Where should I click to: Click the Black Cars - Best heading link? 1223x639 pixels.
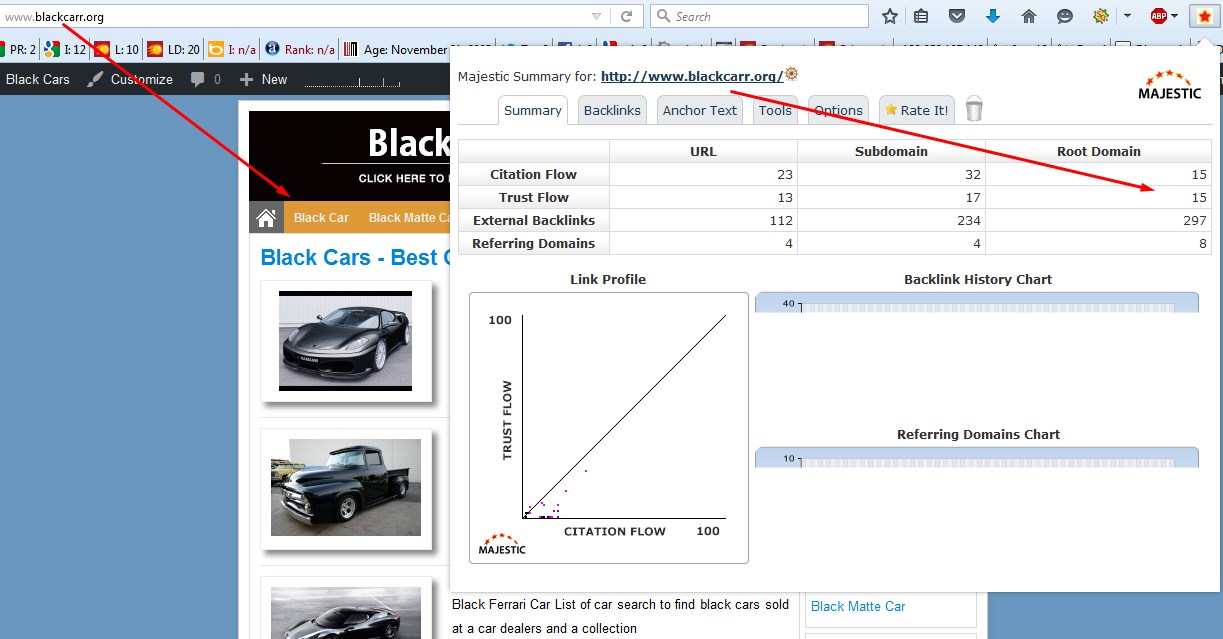pos(355,257)
